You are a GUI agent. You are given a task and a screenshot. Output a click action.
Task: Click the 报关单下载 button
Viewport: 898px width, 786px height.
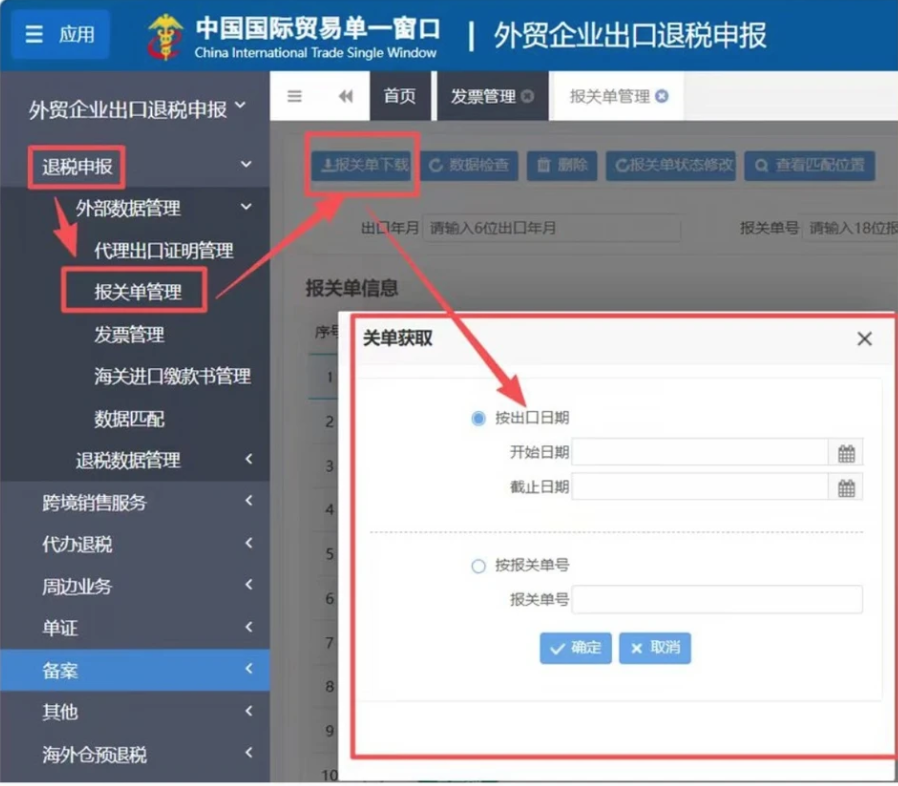[x=363, y=166]
